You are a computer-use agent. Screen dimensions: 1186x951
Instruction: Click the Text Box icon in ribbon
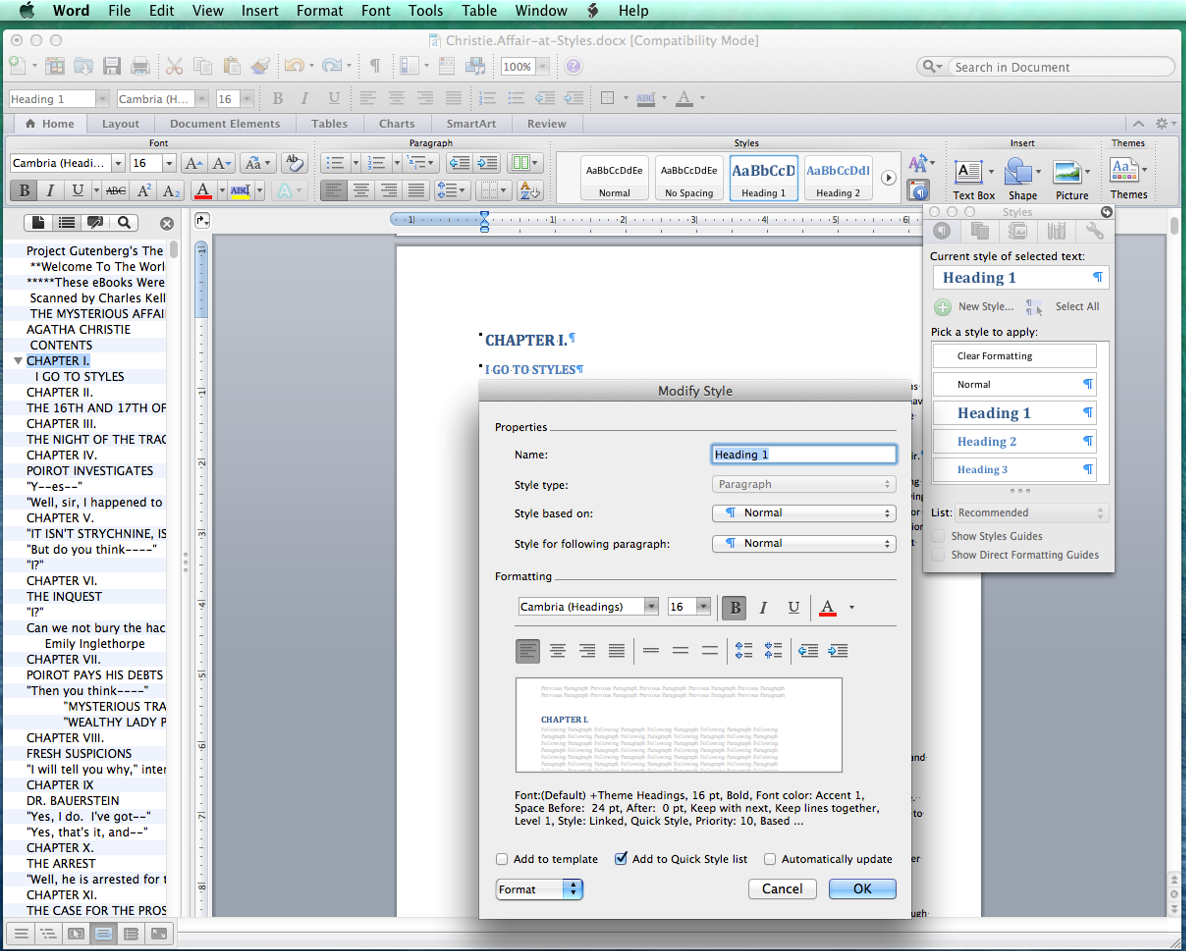point(968,172)
